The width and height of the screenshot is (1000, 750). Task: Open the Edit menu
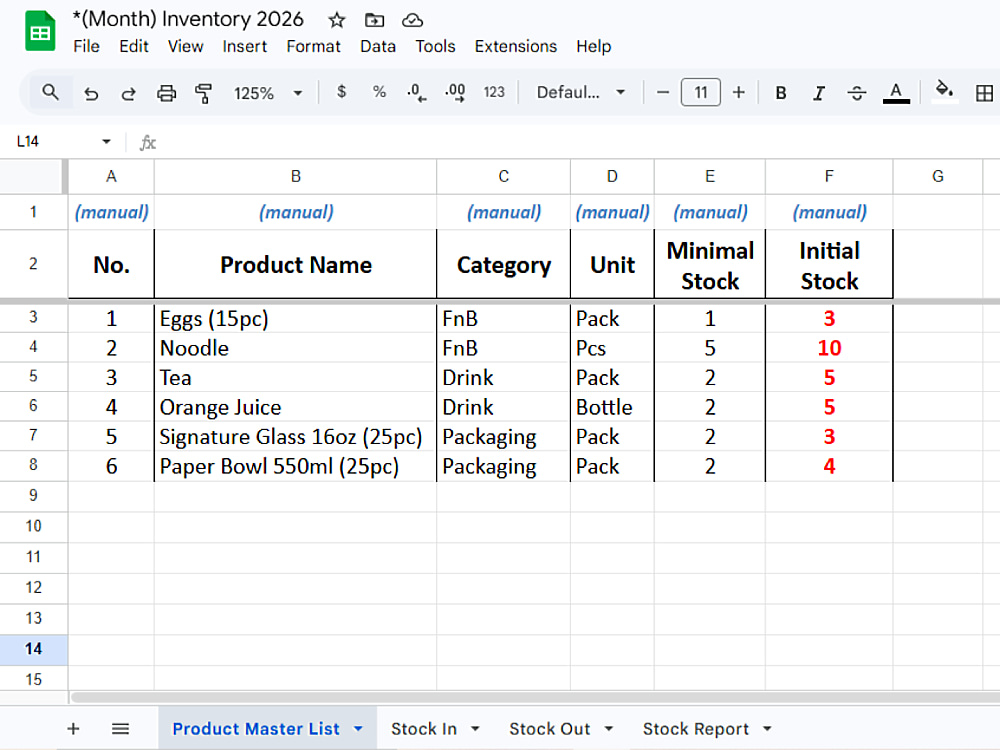click(x=134, y=47)
